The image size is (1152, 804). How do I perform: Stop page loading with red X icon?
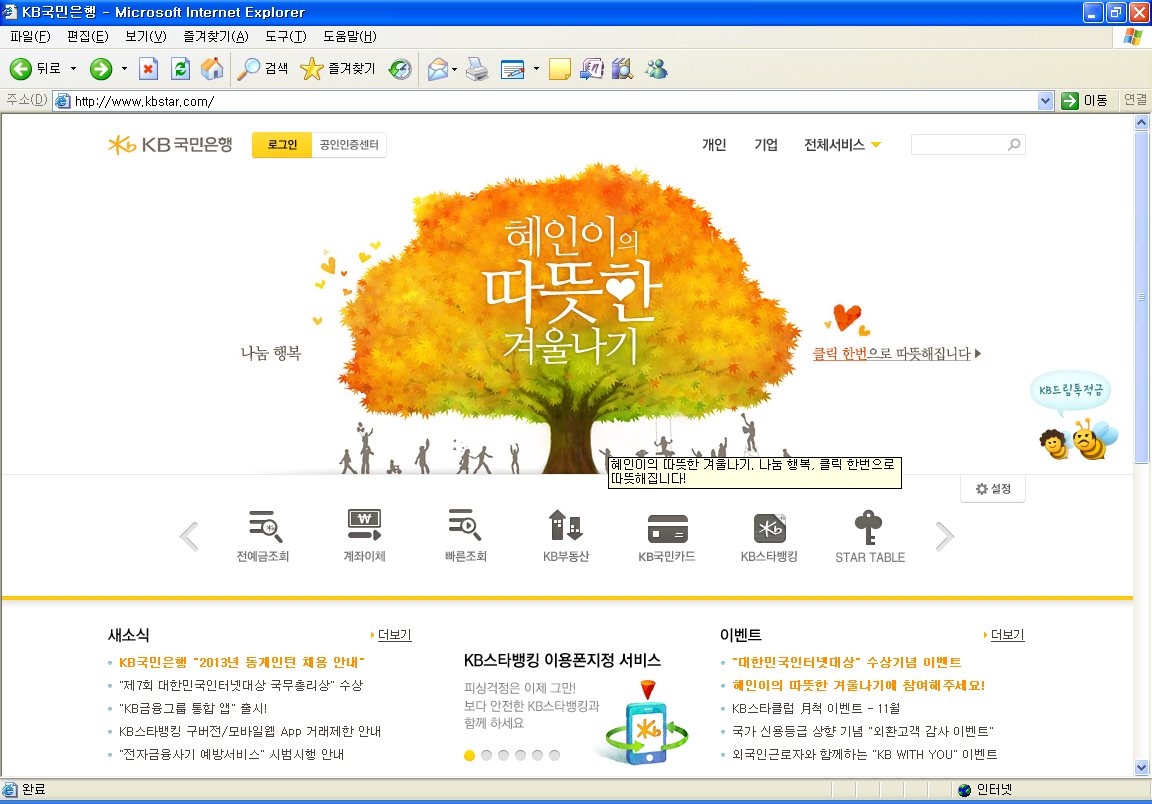pos(148,69)
